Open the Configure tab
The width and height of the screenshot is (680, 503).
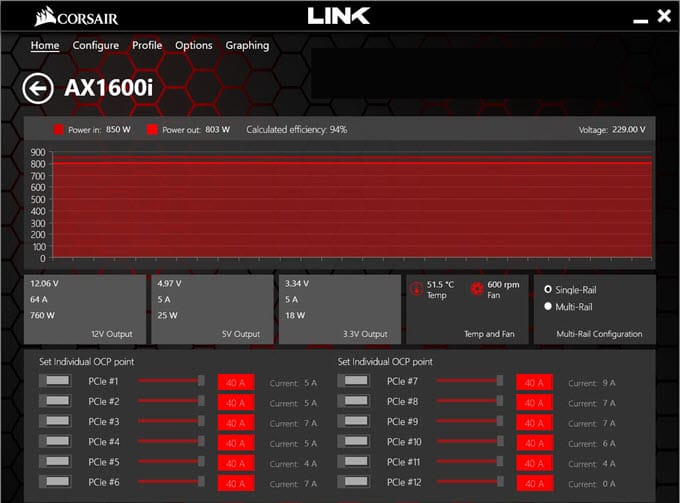95,46
